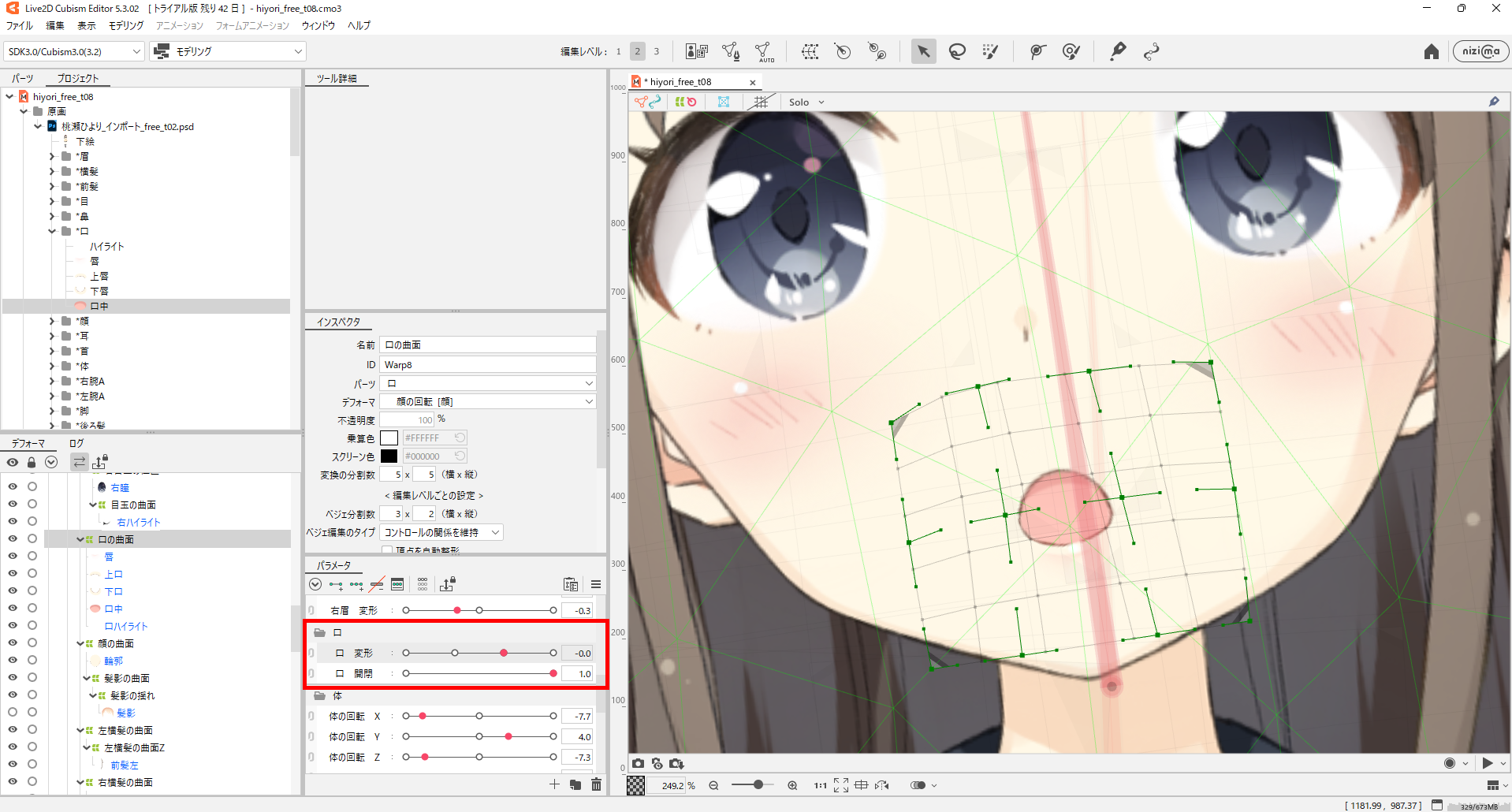Click the ID field showing Warp8

tap(489, 364)
